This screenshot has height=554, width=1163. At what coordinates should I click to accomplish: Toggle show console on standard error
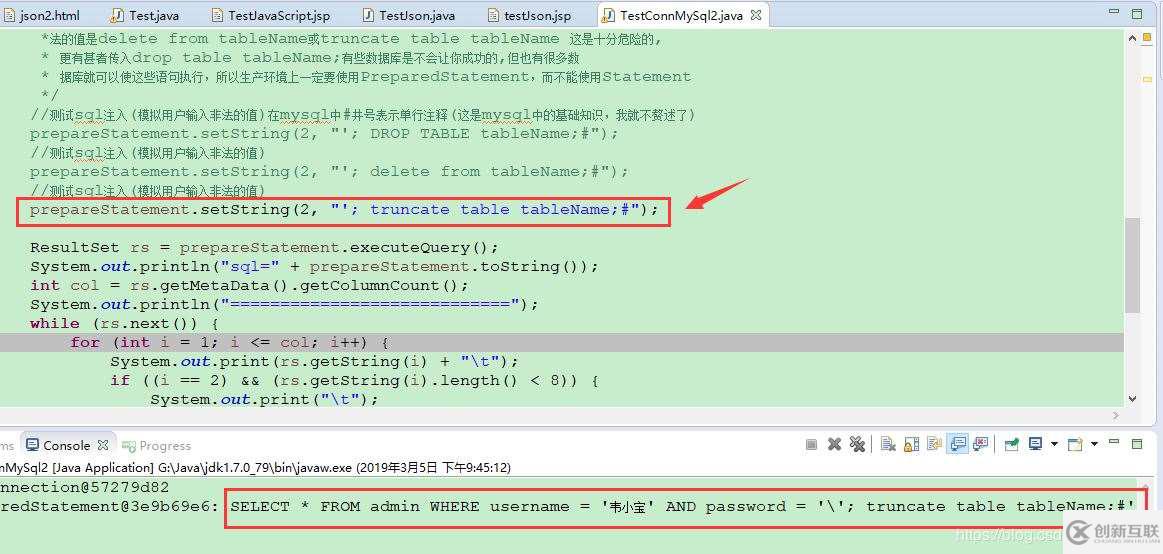981,444
